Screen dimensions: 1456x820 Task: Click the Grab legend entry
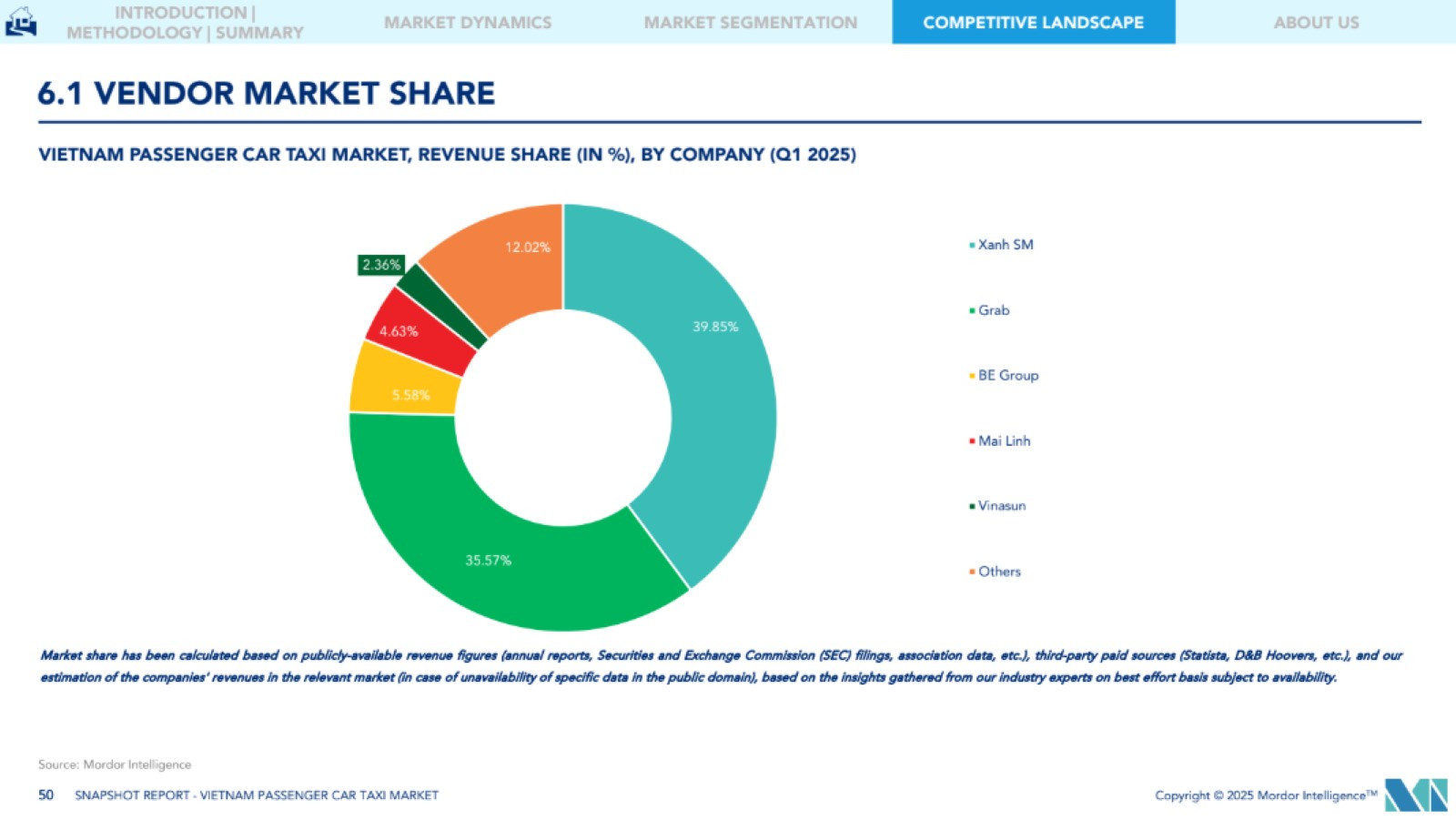click(993, 310)
